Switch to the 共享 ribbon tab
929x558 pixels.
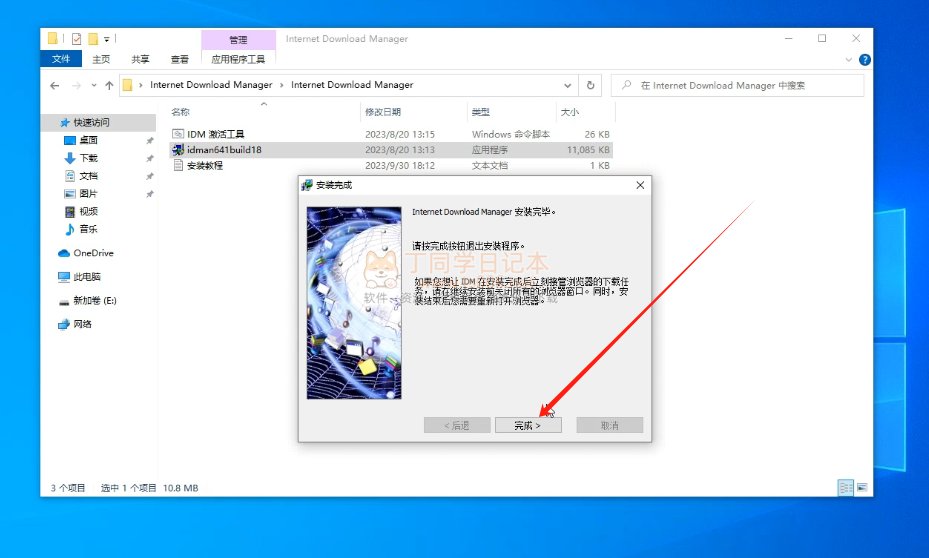pos(140,59)
